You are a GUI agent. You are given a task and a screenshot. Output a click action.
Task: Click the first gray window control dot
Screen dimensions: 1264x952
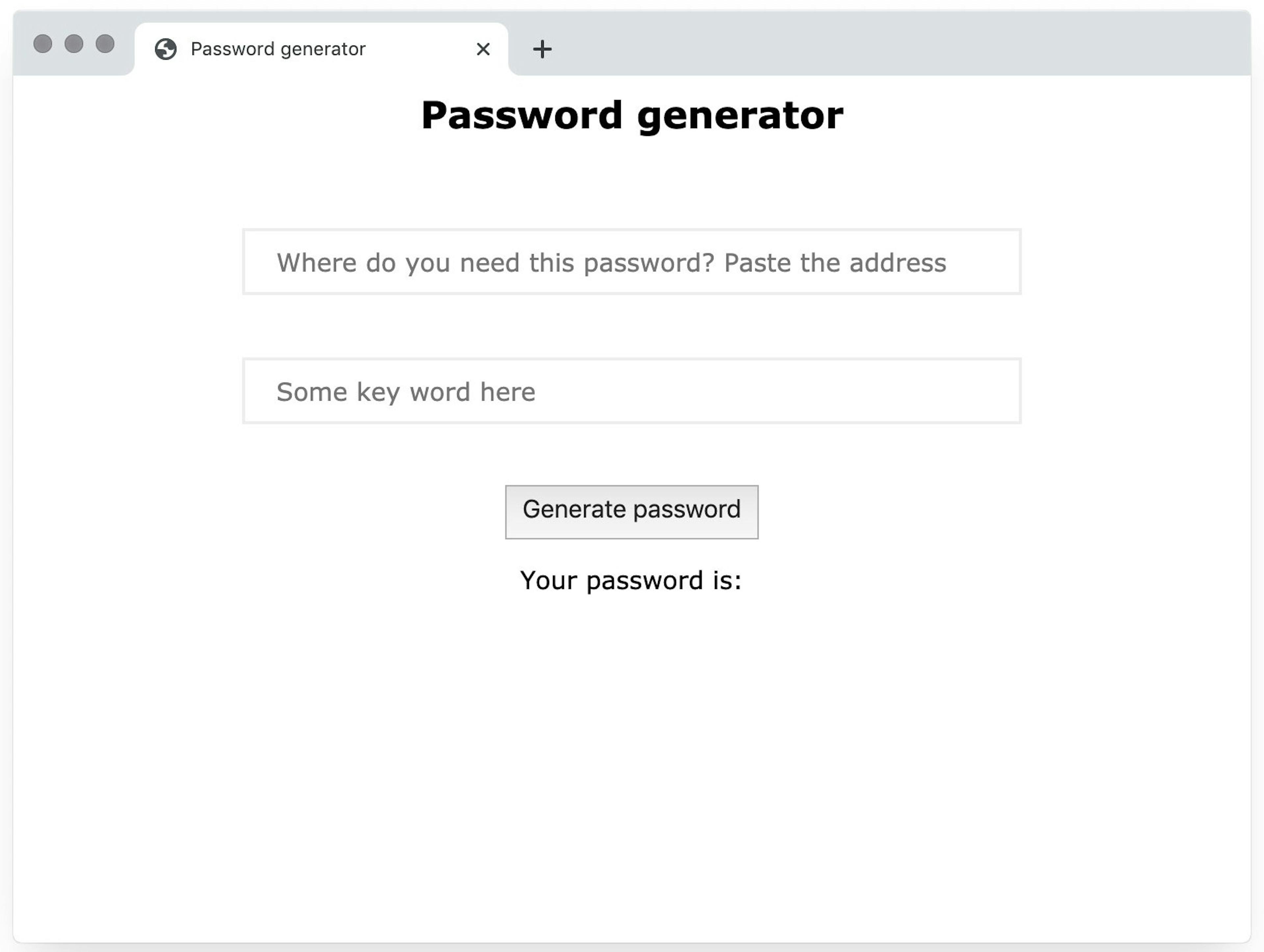click(43, 44)
